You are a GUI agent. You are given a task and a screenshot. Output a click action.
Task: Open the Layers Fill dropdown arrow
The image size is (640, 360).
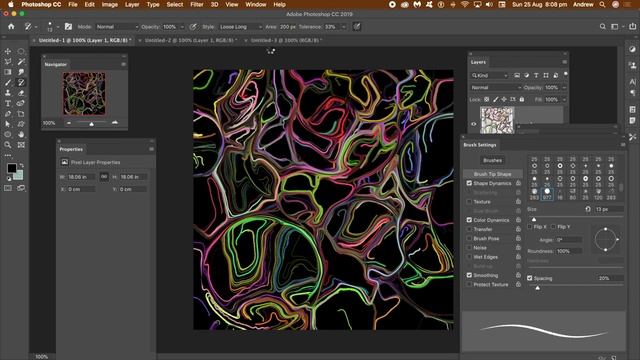tap(564, 100)
